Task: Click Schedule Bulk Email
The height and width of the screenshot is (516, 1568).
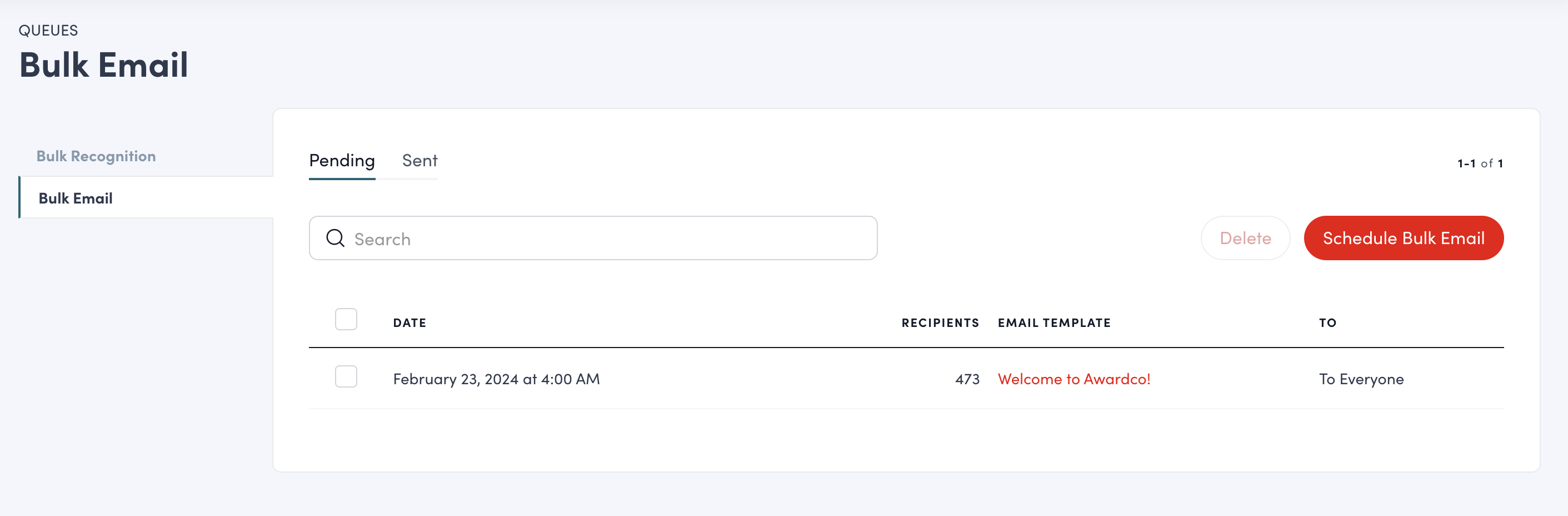Action: pos(1403,237)
